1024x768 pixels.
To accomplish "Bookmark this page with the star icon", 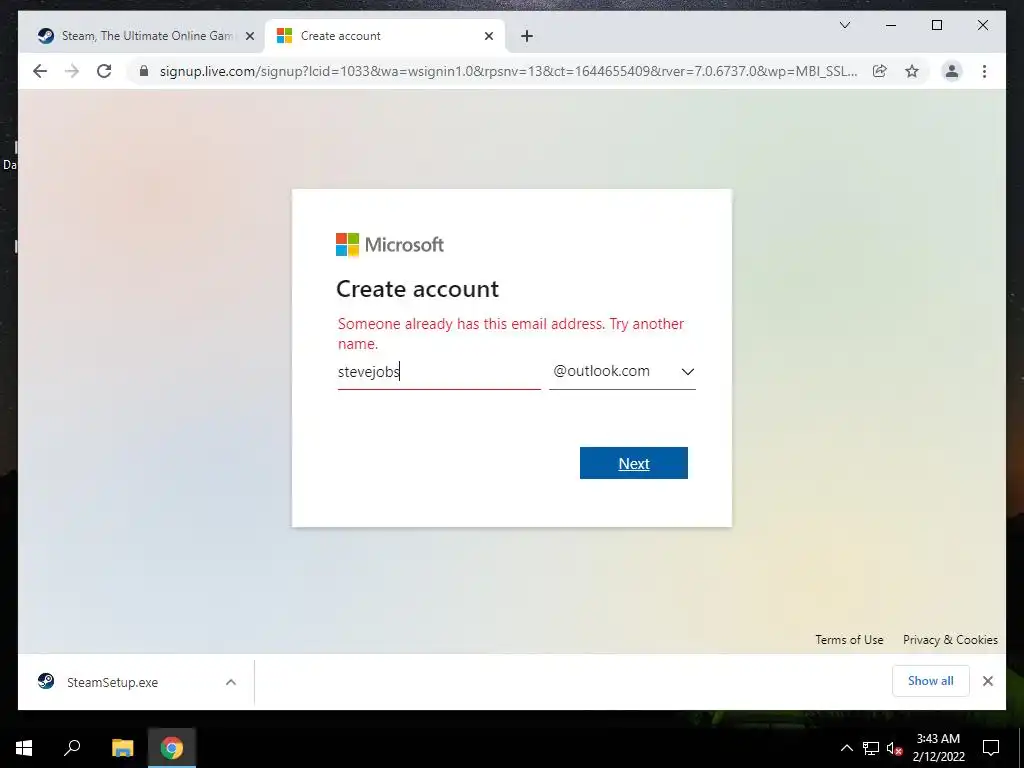I will (912, 71).
